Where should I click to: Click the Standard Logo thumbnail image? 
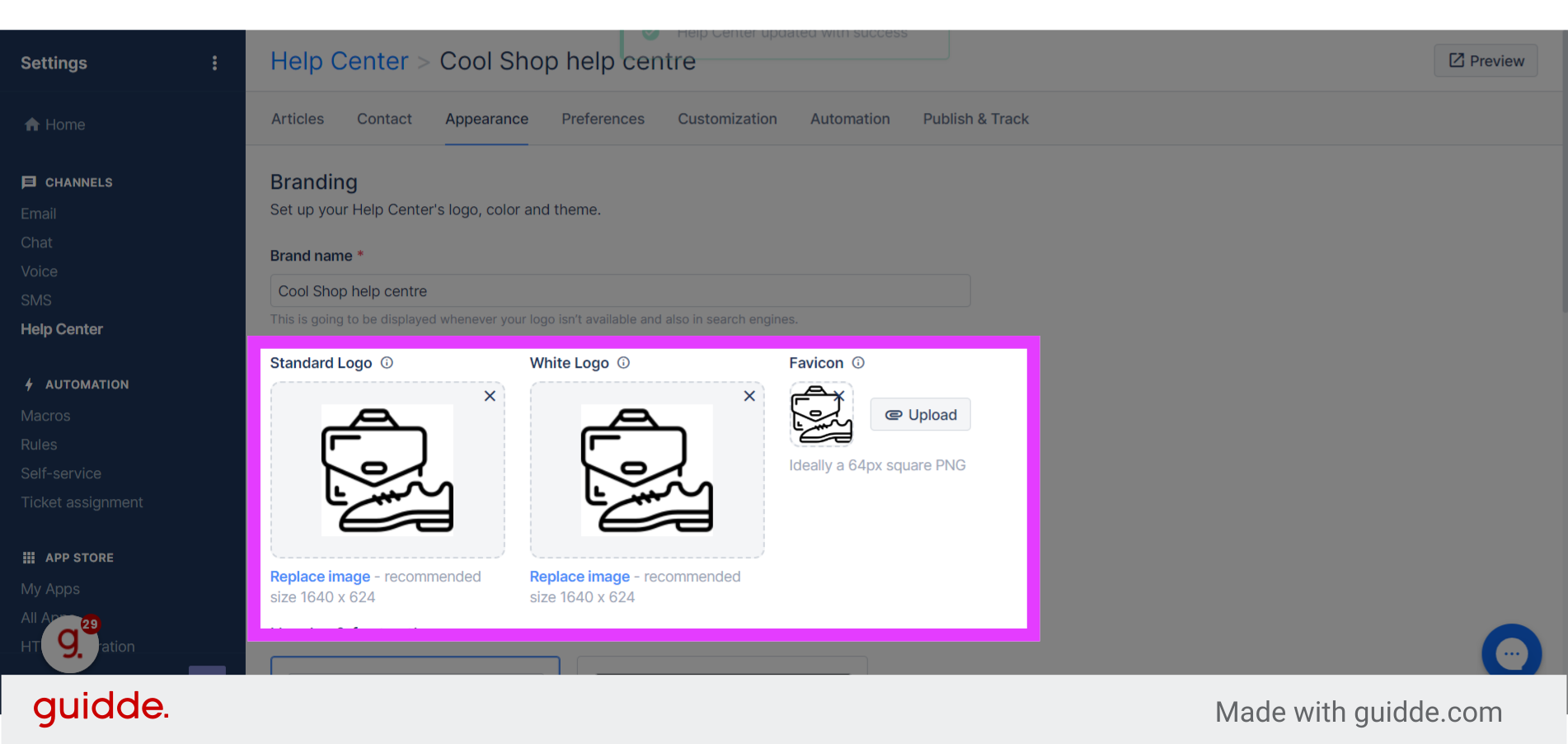pyautogui.click(x=387, y=470)
